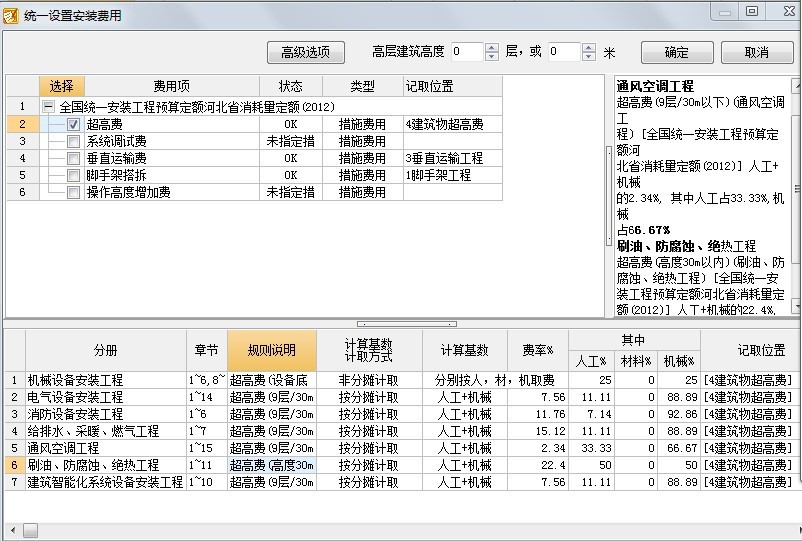Click the 费率% column header
Image resolution: width=802 pixels, height=541 pixels.
(538, 350)
